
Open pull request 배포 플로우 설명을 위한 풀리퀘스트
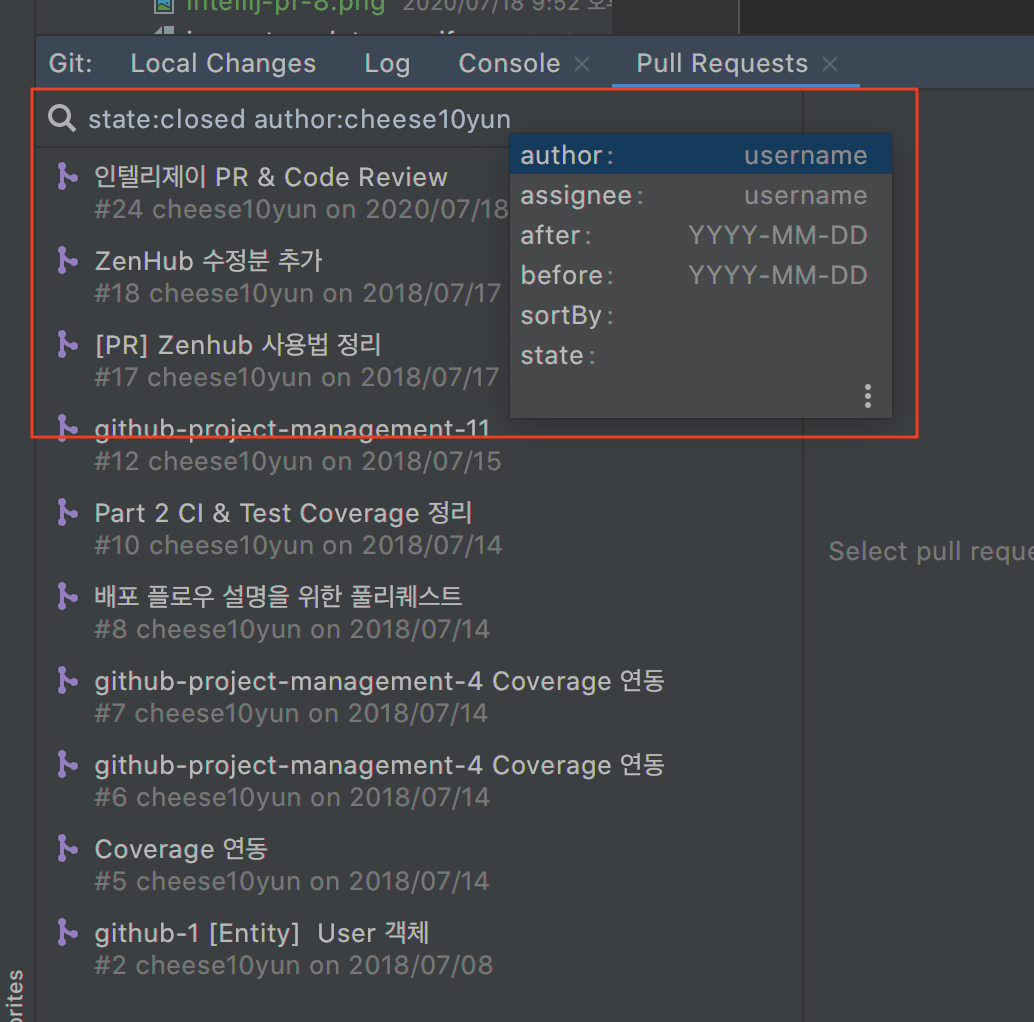click(x=278, y=597)
